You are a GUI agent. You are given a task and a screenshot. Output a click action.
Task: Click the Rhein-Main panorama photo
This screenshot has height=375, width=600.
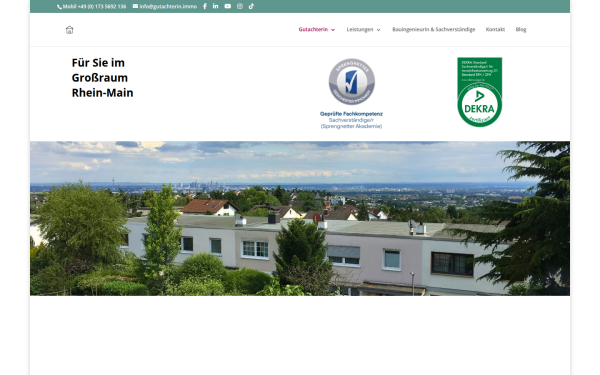tap(300, 218)
